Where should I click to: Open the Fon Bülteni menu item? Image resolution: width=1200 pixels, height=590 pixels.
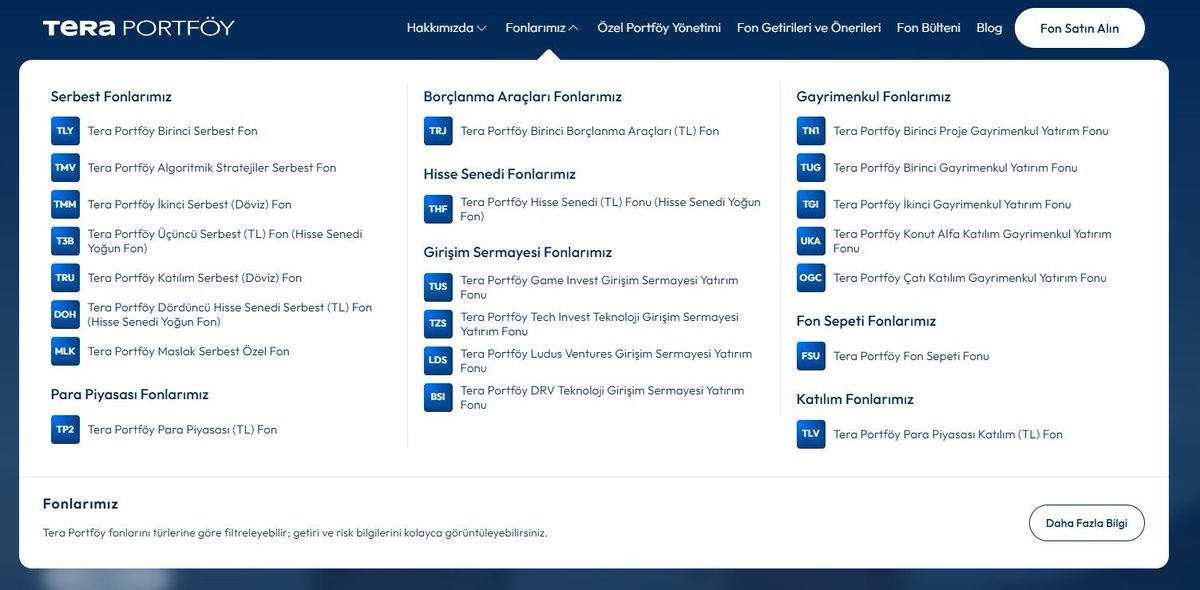click(x=928, y=28)
